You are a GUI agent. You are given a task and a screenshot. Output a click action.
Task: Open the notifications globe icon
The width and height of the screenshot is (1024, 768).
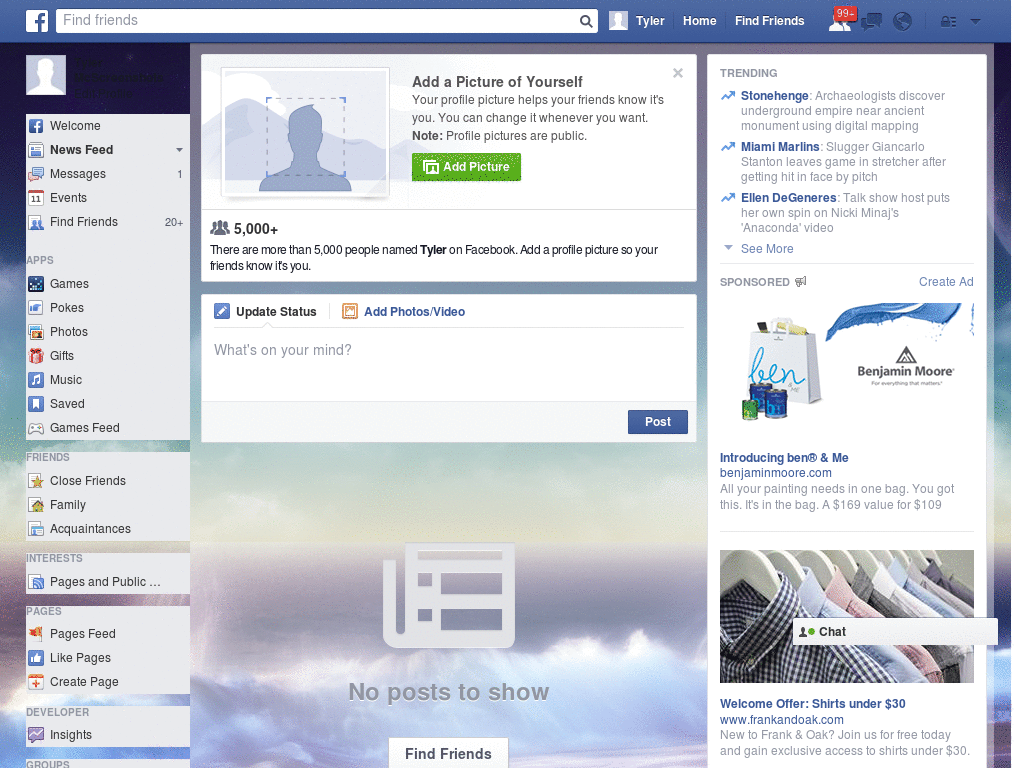pyautogui.click(x=902, y=21)
